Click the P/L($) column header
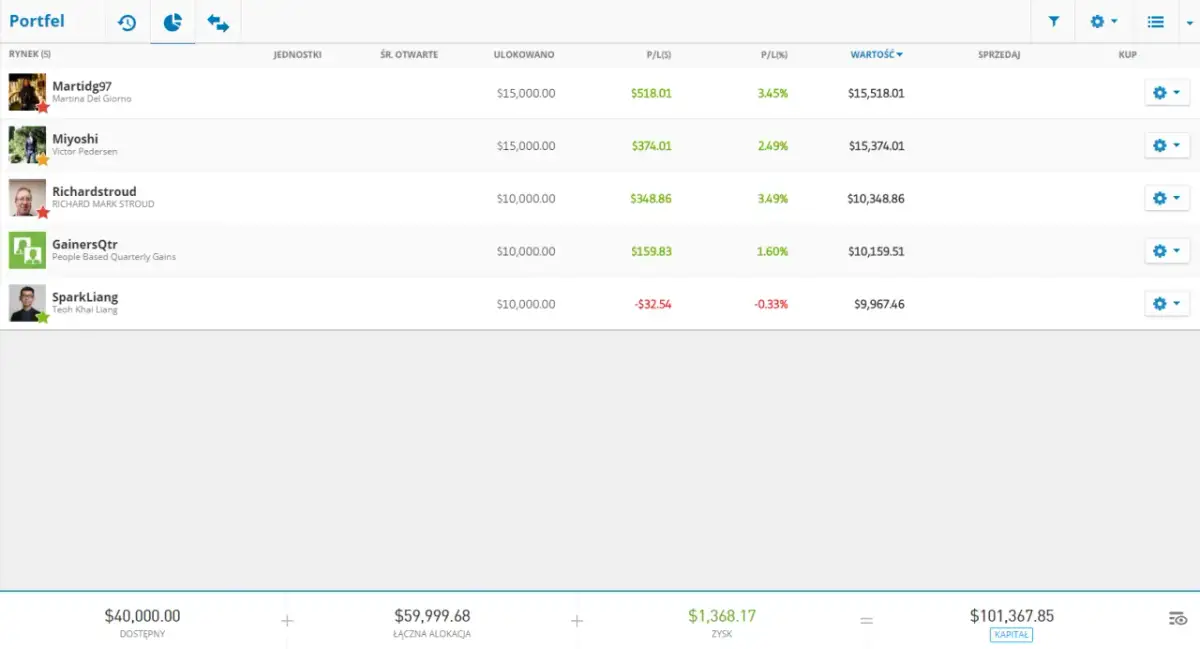This screenshot has height=649, width=1200. point(658,55)
